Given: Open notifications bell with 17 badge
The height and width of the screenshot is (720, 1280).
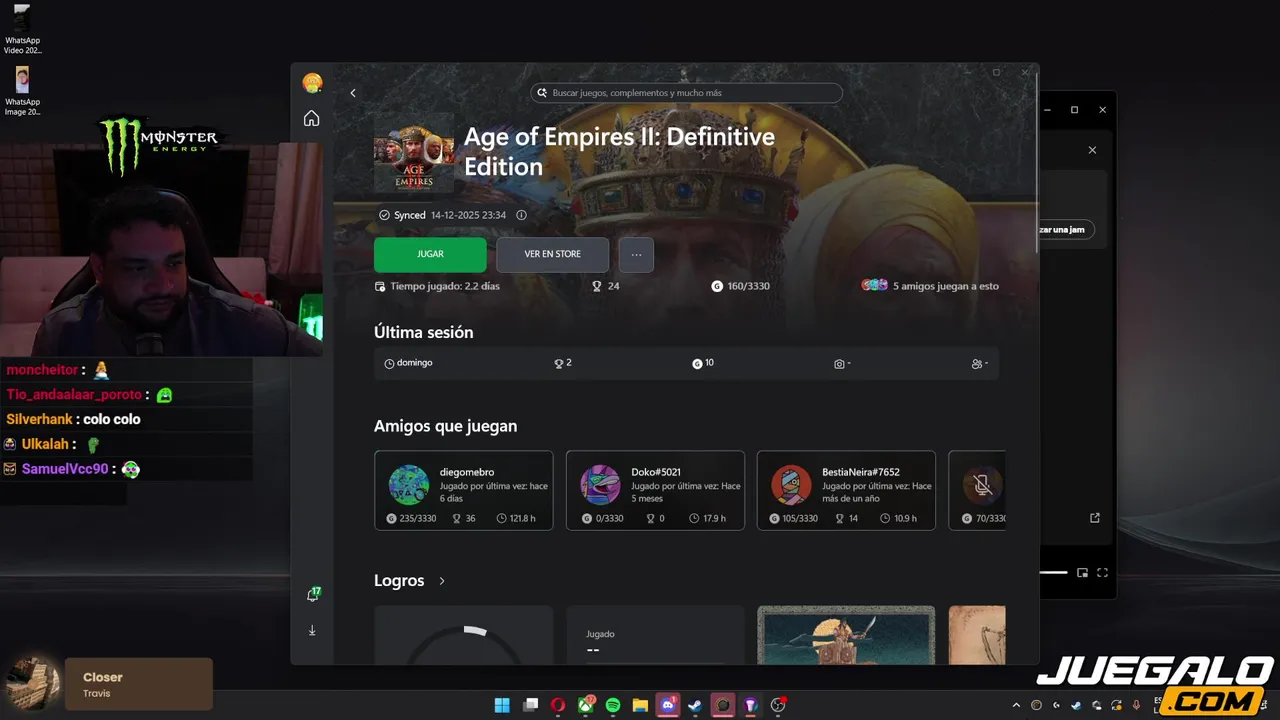Looking at the screenshot, I should tap(313, 594).
